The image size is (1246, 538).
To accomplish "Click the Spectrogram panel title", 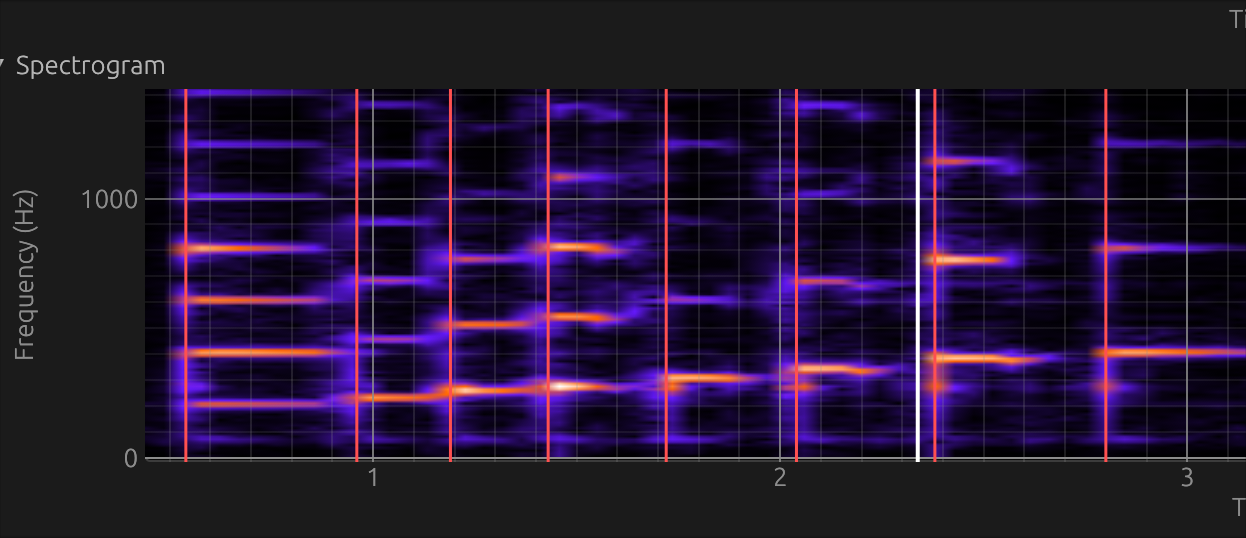I will (x=90, y=66).
